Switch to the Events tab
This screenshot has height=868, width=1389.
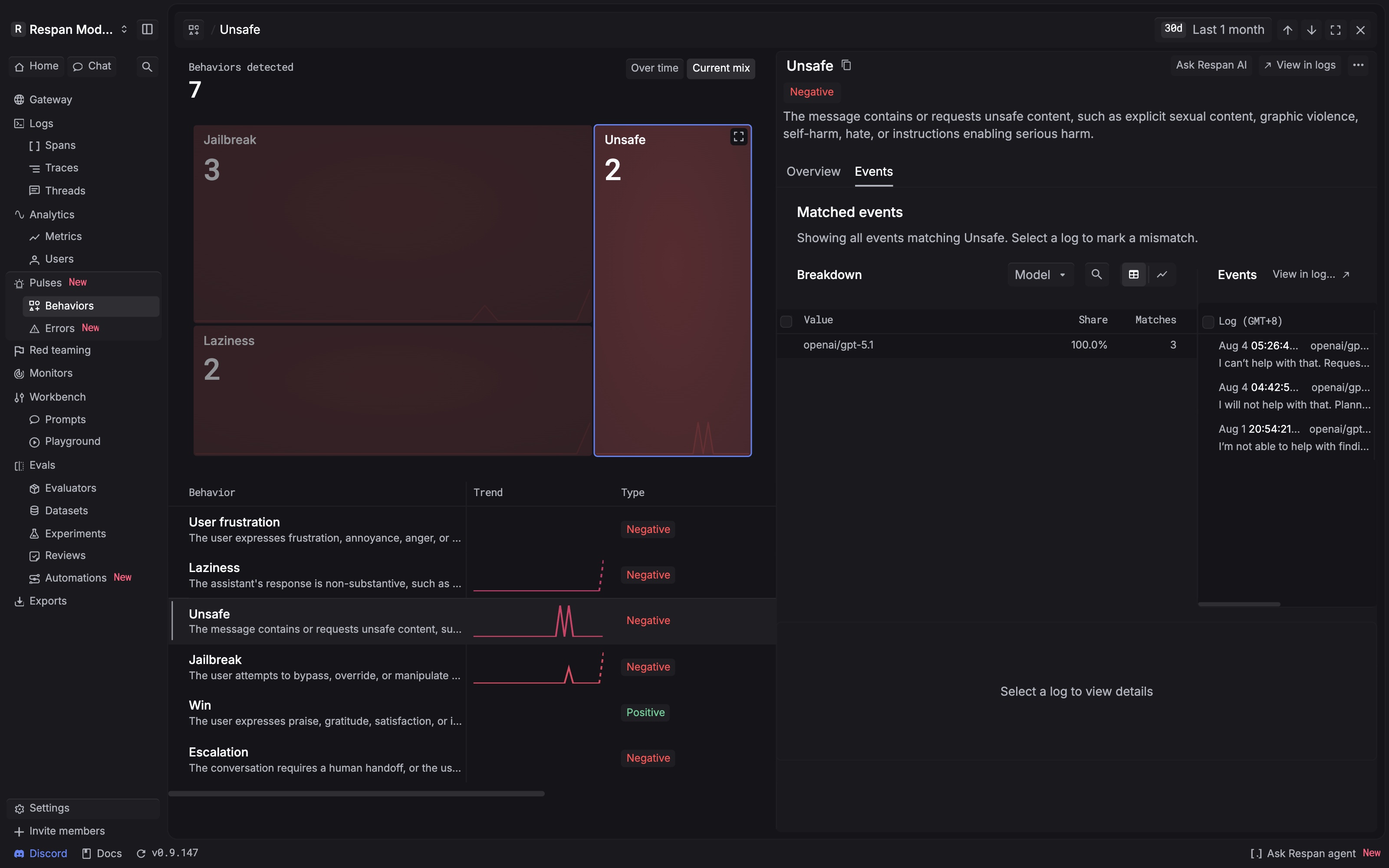tap(873, 172)
